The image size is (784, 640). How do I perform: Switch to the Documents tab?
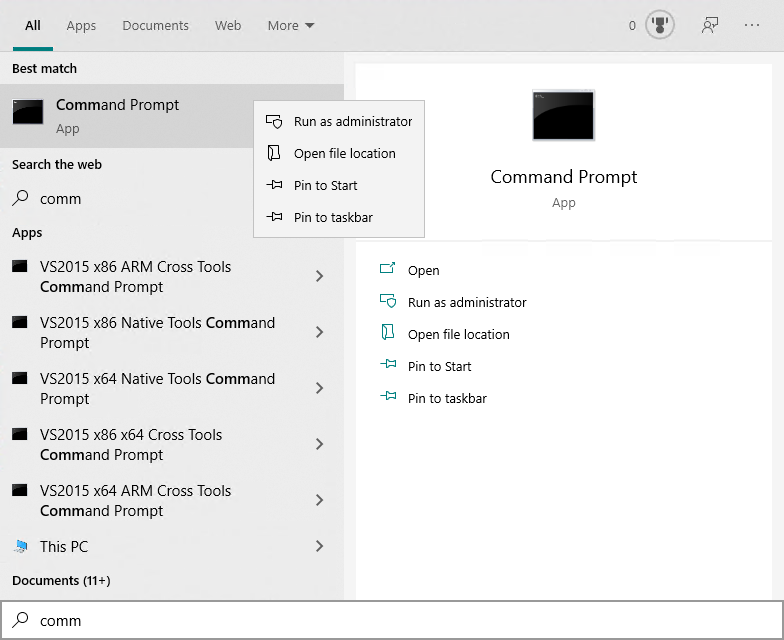155,26
